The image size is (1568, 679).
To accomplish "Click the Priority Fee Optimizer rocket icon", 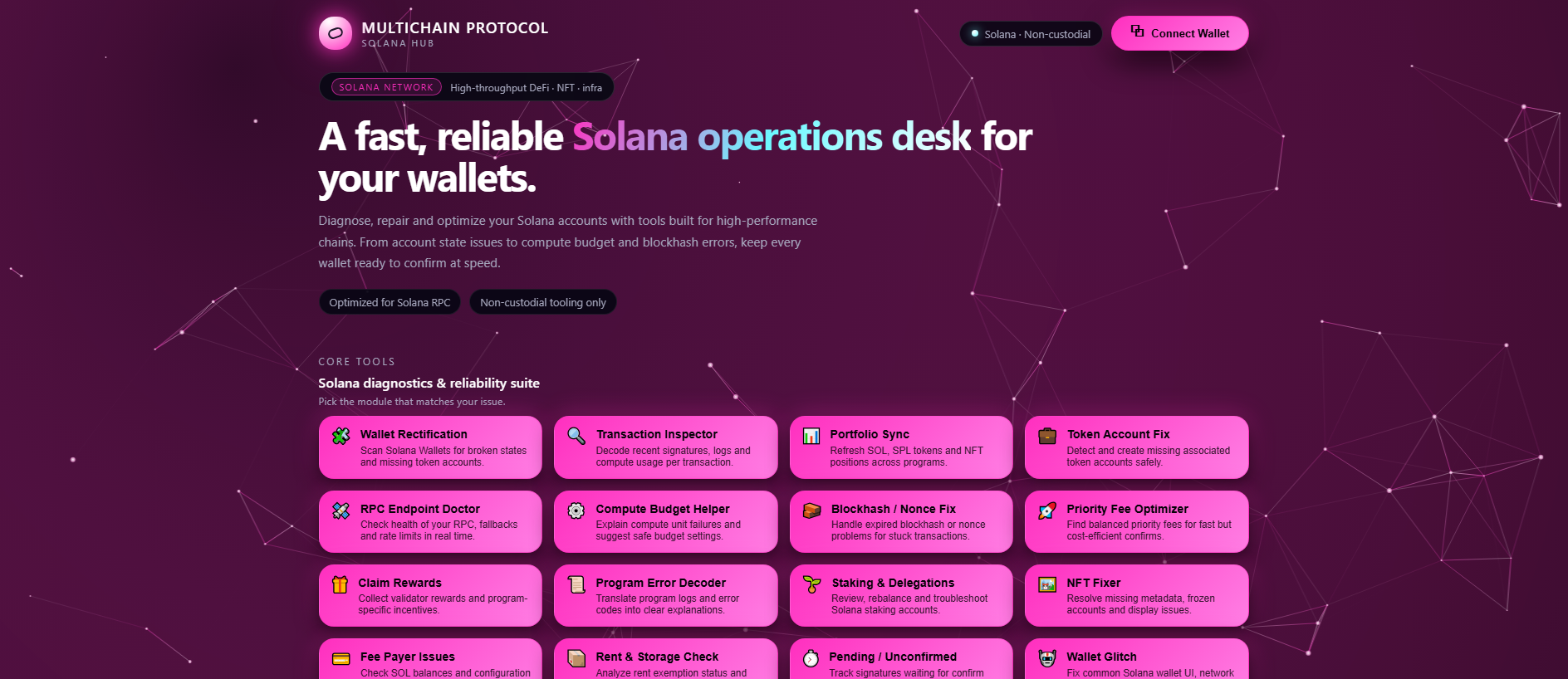I will pos(1047,510).
